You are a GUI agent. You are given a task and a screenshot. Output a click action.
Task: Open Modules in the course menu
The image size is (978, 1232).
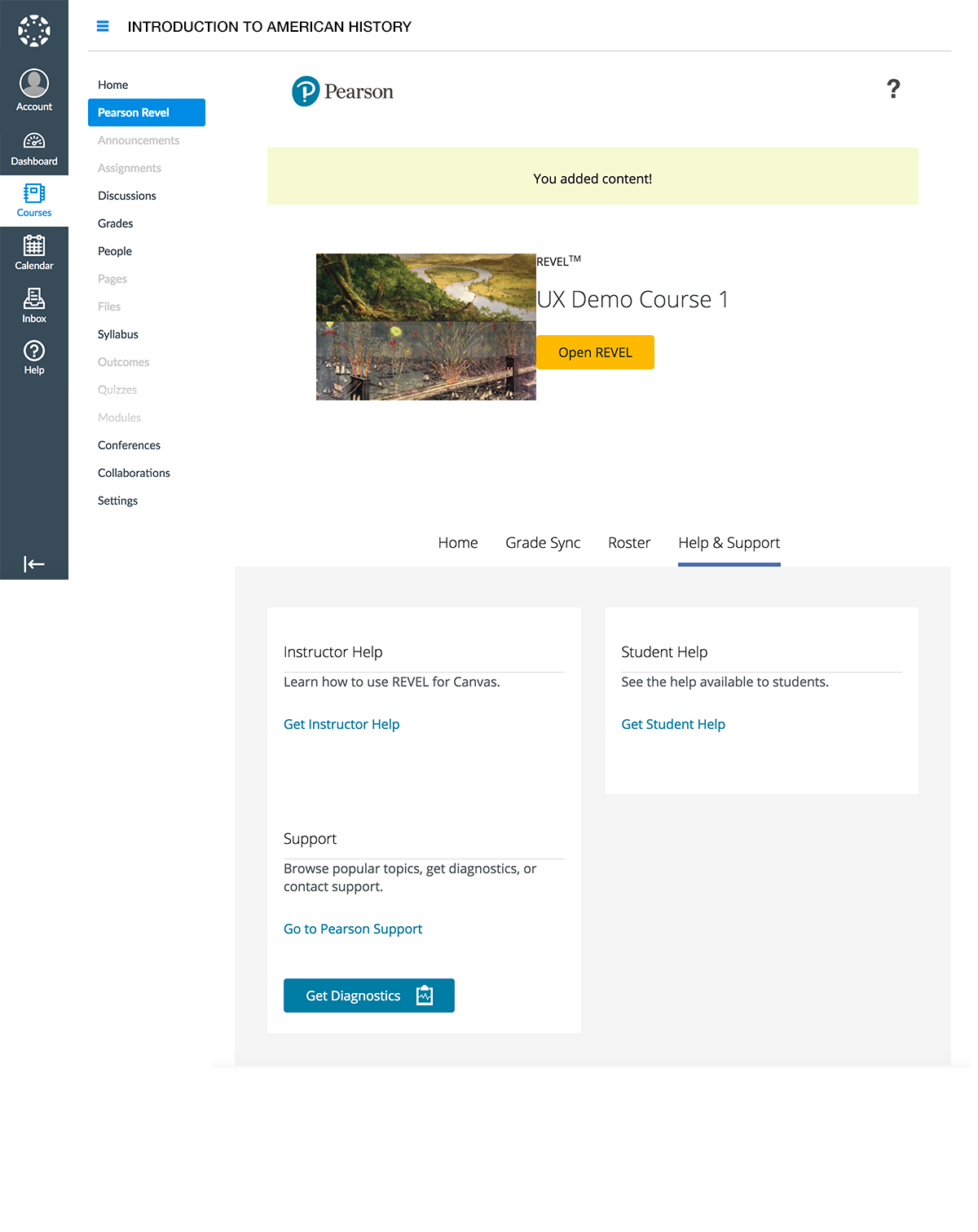click(120, 417)
